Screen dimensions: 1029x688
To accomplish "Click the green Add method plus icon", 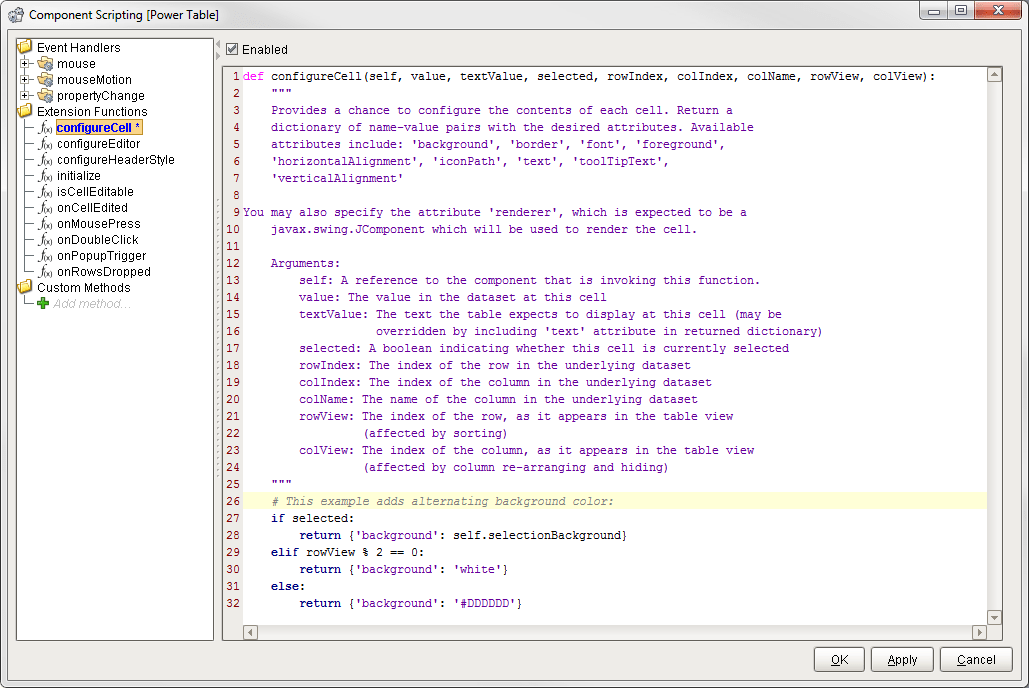I will (x=43, y=303).
